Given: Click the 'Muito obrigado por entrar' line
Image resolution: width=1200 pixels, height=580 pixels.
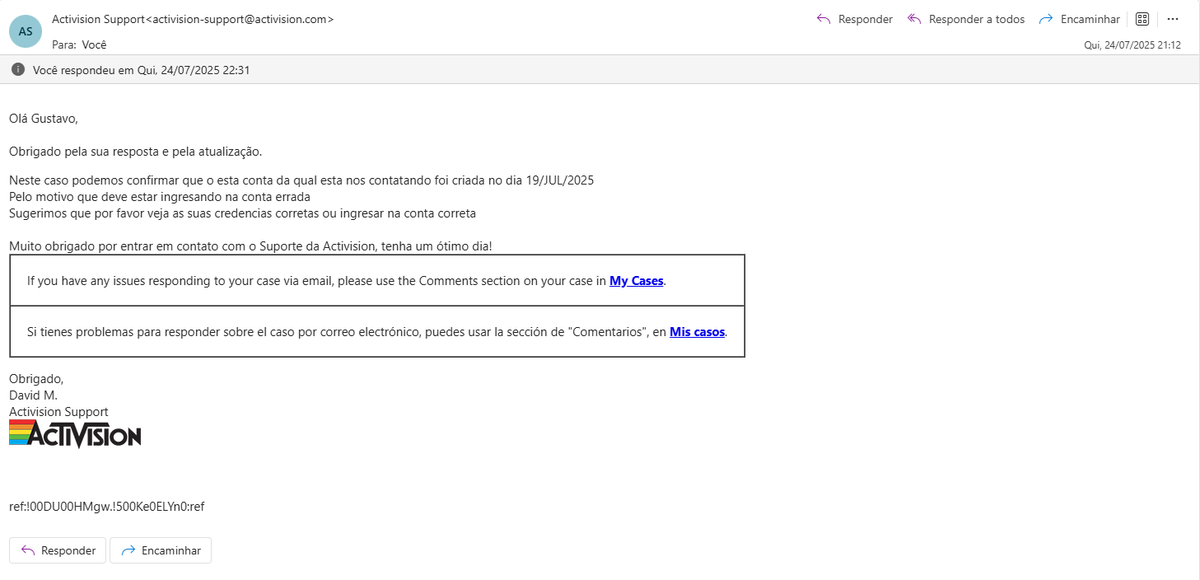Looking at the screenshot, I should coord(250,246).
